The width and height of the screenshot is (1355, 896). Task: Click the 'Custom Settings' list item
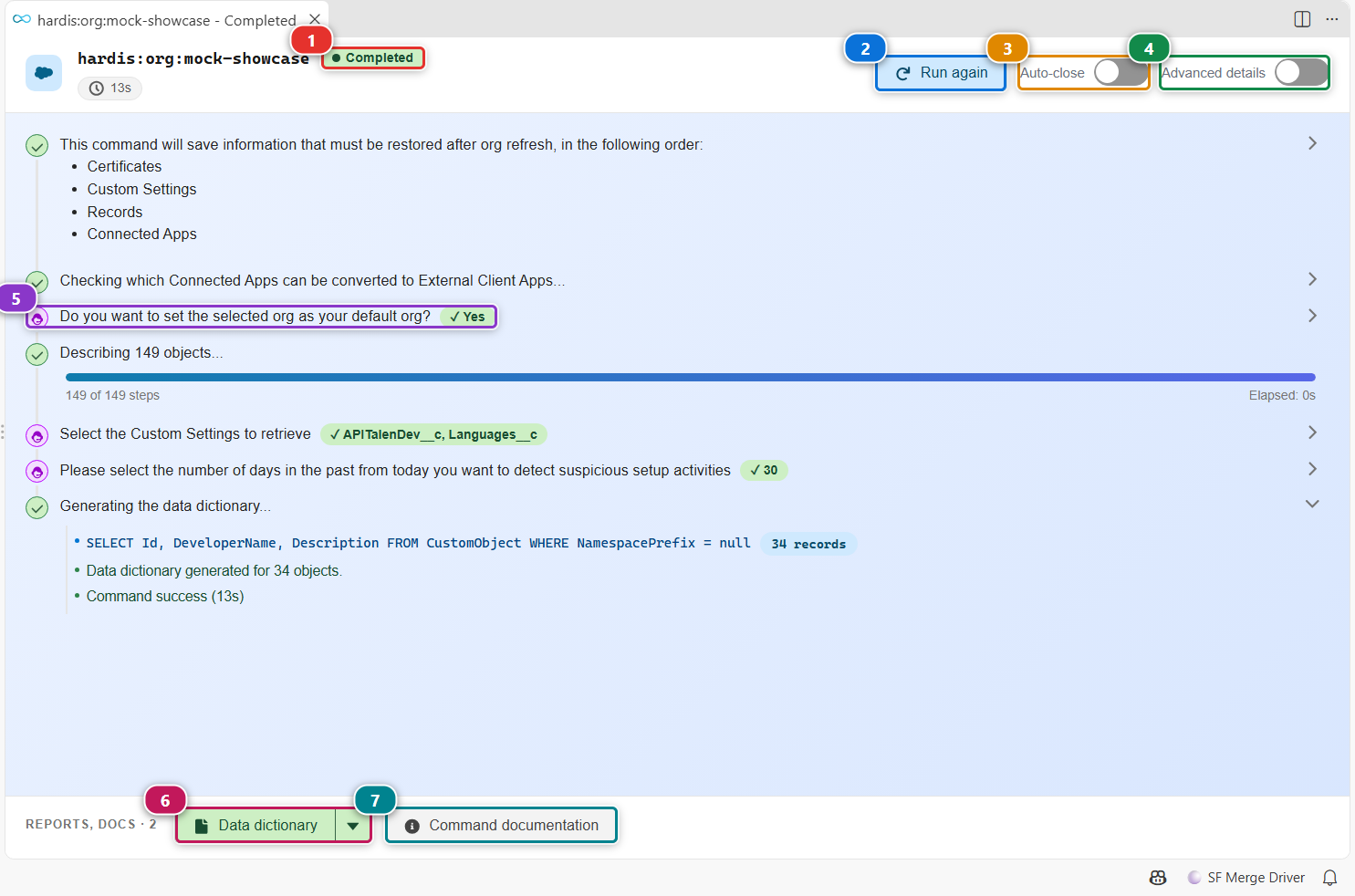point(141,190)
